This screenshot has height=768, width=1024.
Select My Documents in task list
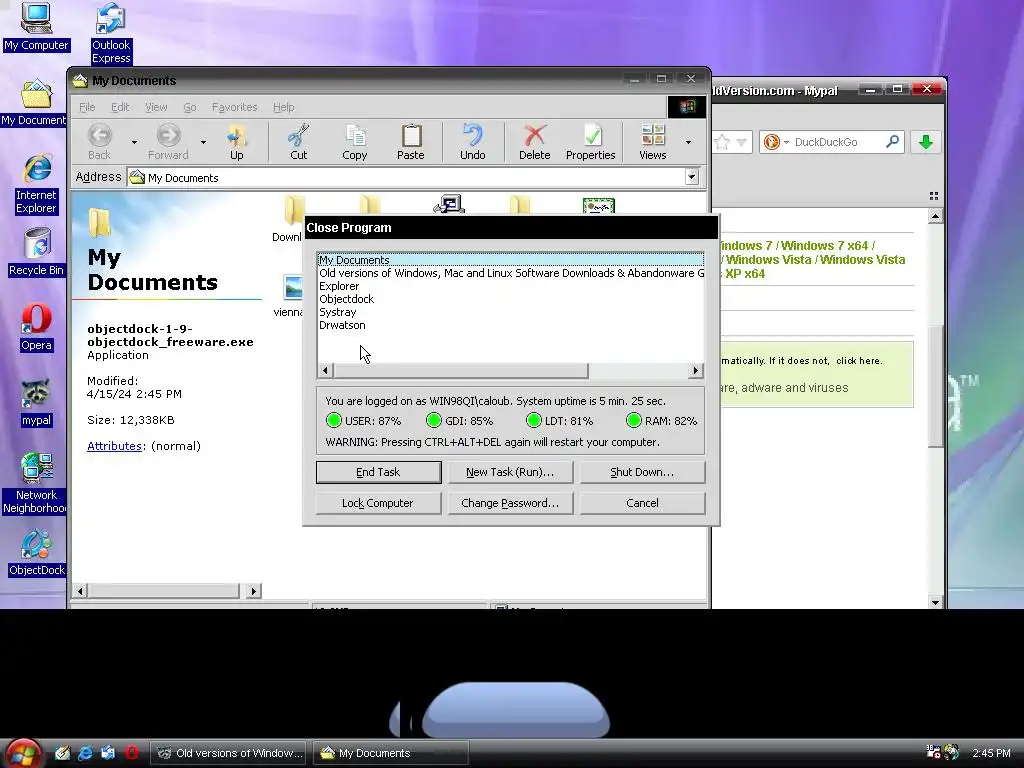point(511,260)
